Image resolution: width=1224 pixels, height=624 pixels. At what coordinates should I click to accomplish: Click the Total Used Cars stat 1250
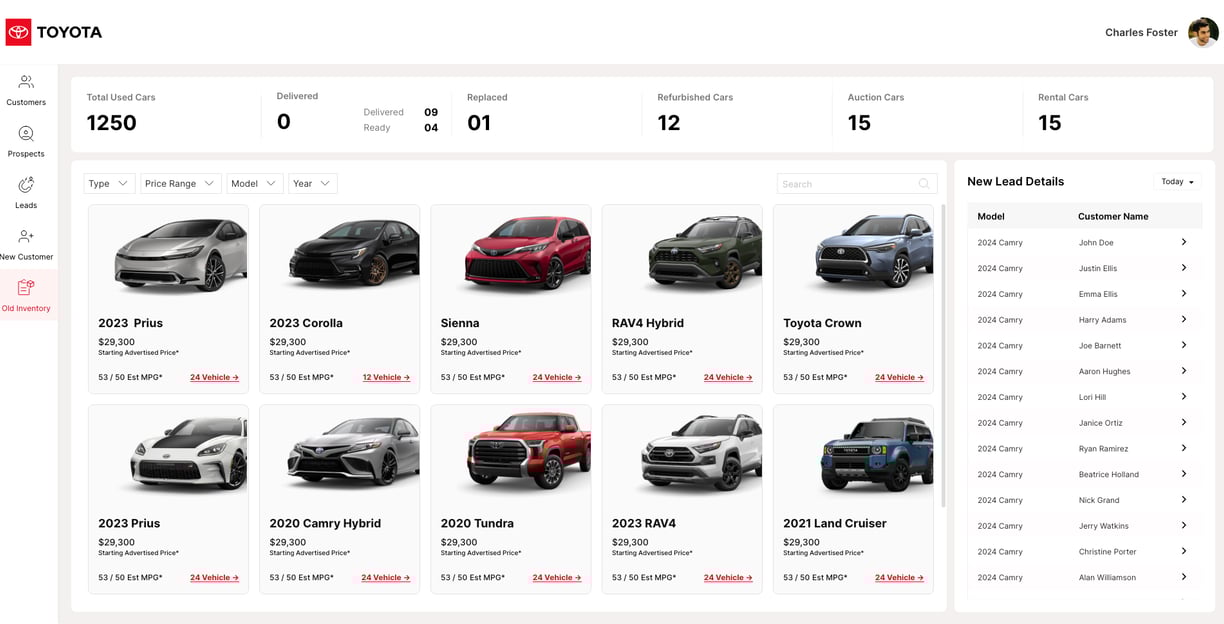[x=111, y=123]
